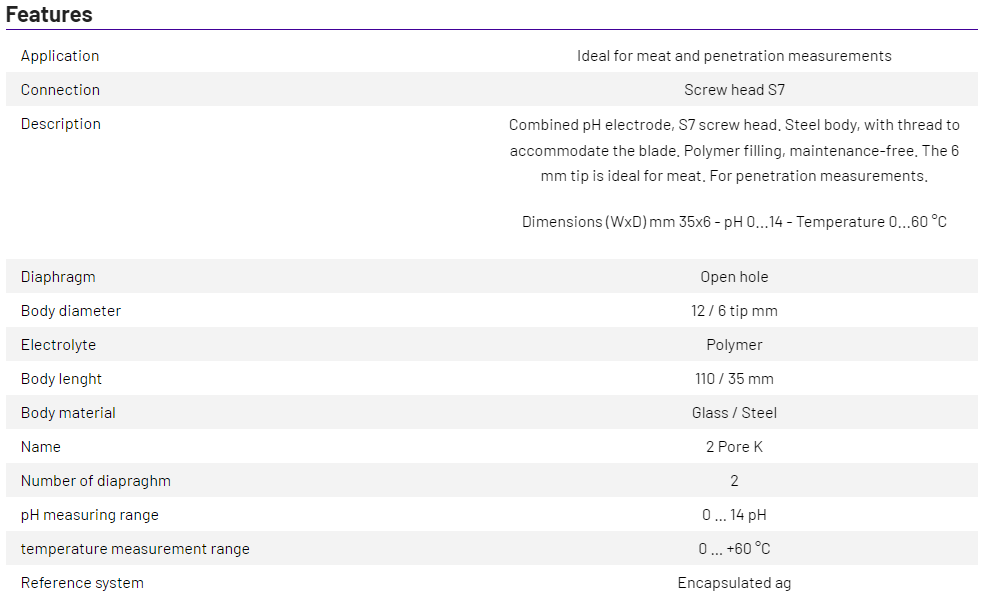Click the Description row label
Viewport: 982px width, 611px height.
click(61, 124)
